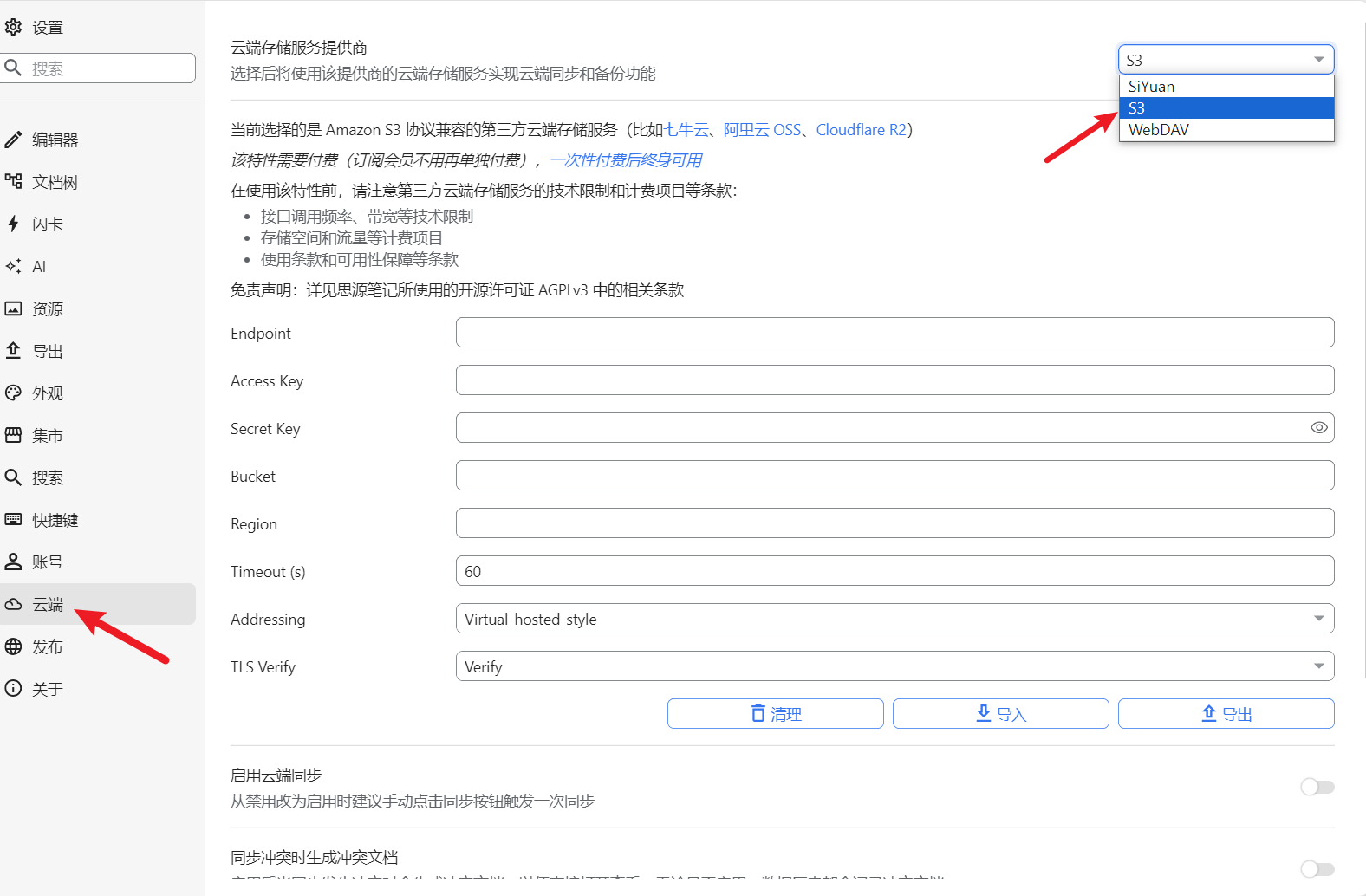
Task: Click into the Endpoint input field
Action: 894,333
